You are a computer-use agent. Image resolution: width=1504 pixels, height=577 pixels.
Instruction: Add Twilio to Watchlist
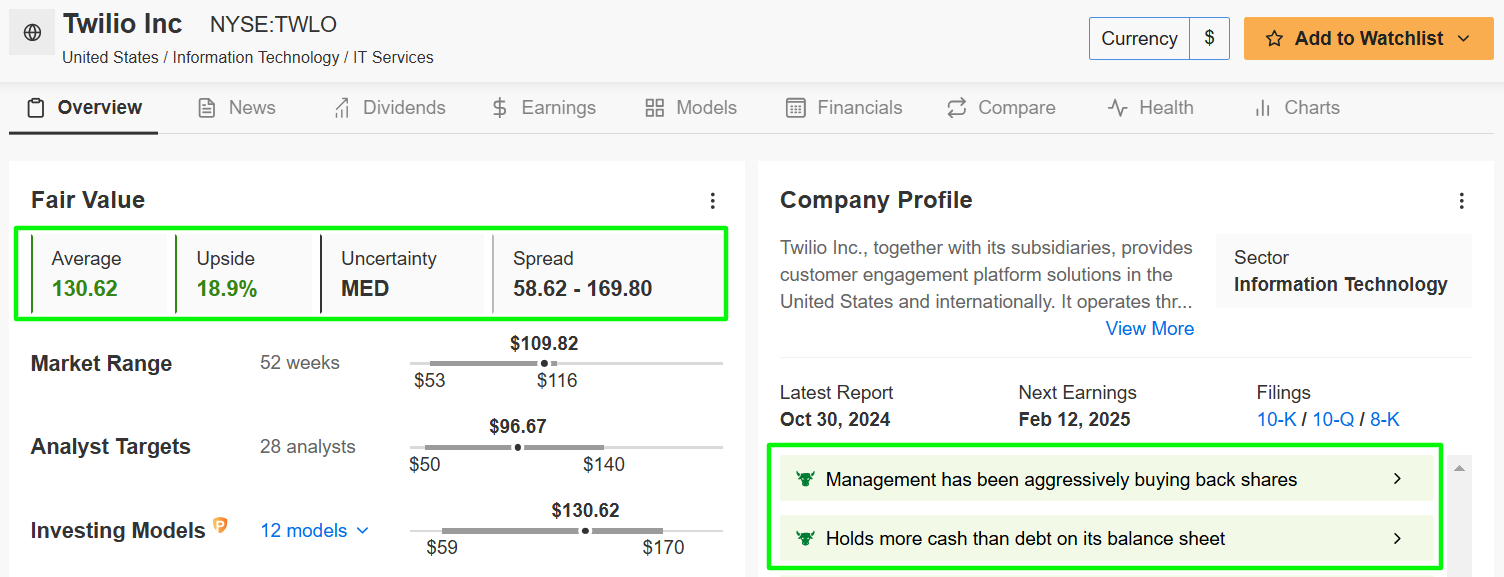pos(1368,39)
